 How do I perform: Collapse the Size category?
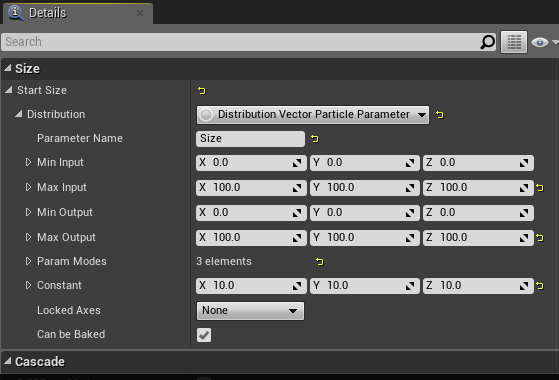[7, 68]
